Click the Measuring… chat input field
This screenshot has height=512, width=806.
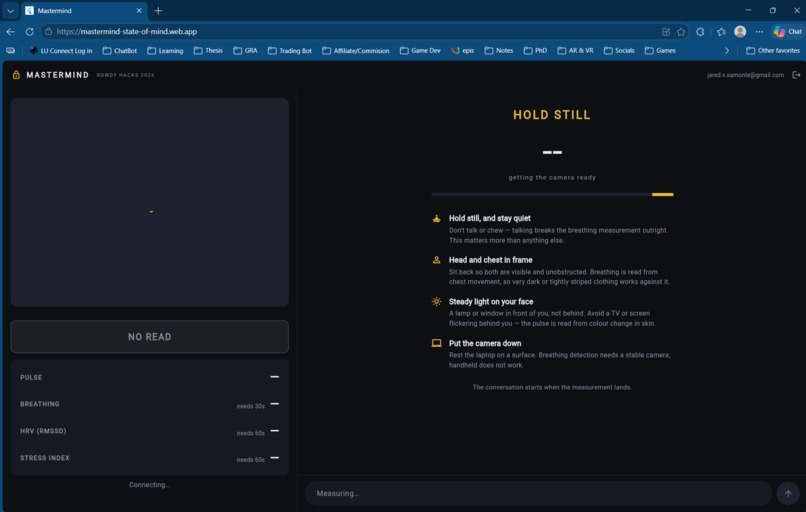tap(539, 493)
